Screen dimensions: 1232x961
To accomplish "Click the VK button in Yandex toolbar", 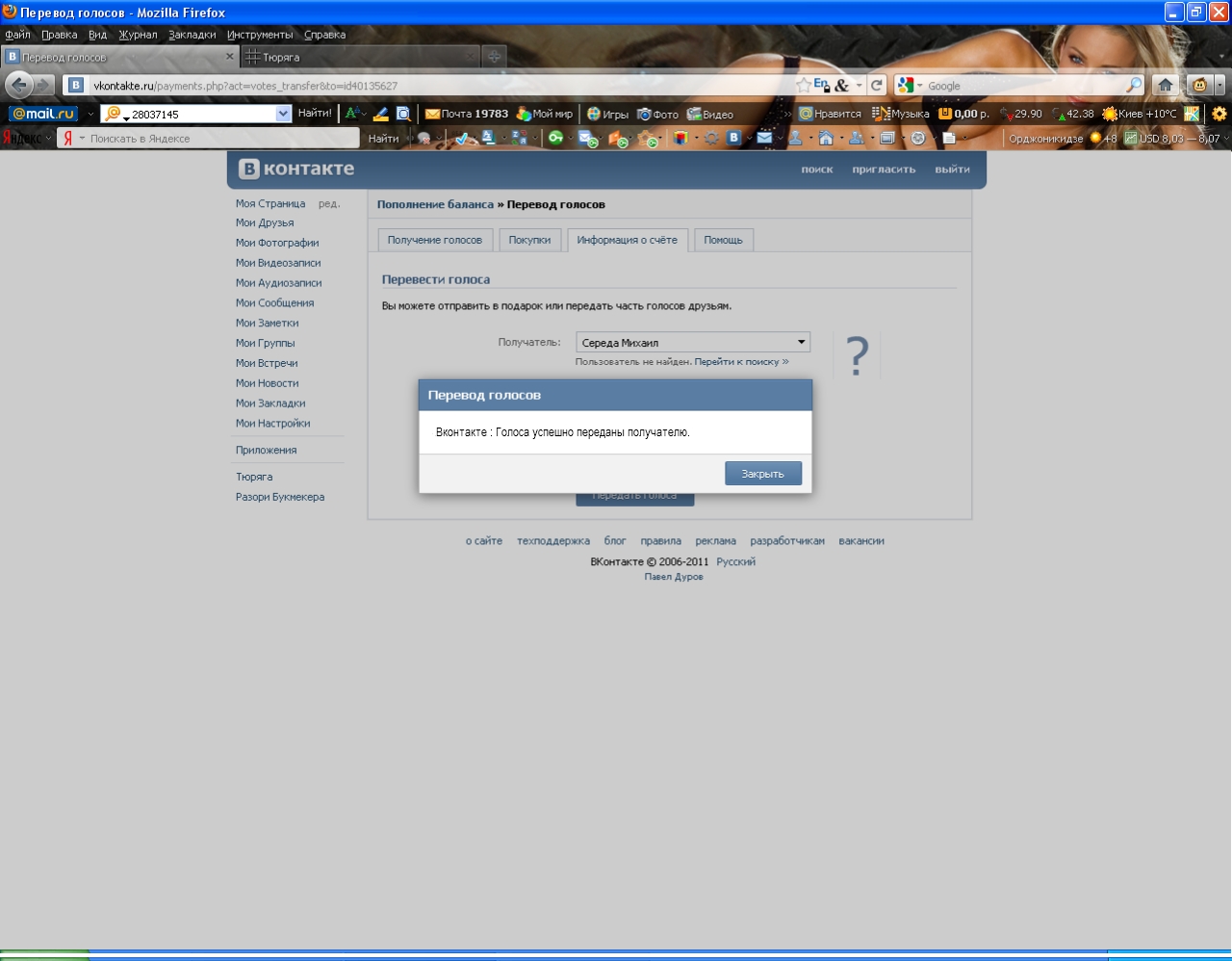I will pyautogui.click(x=733, y=138).
